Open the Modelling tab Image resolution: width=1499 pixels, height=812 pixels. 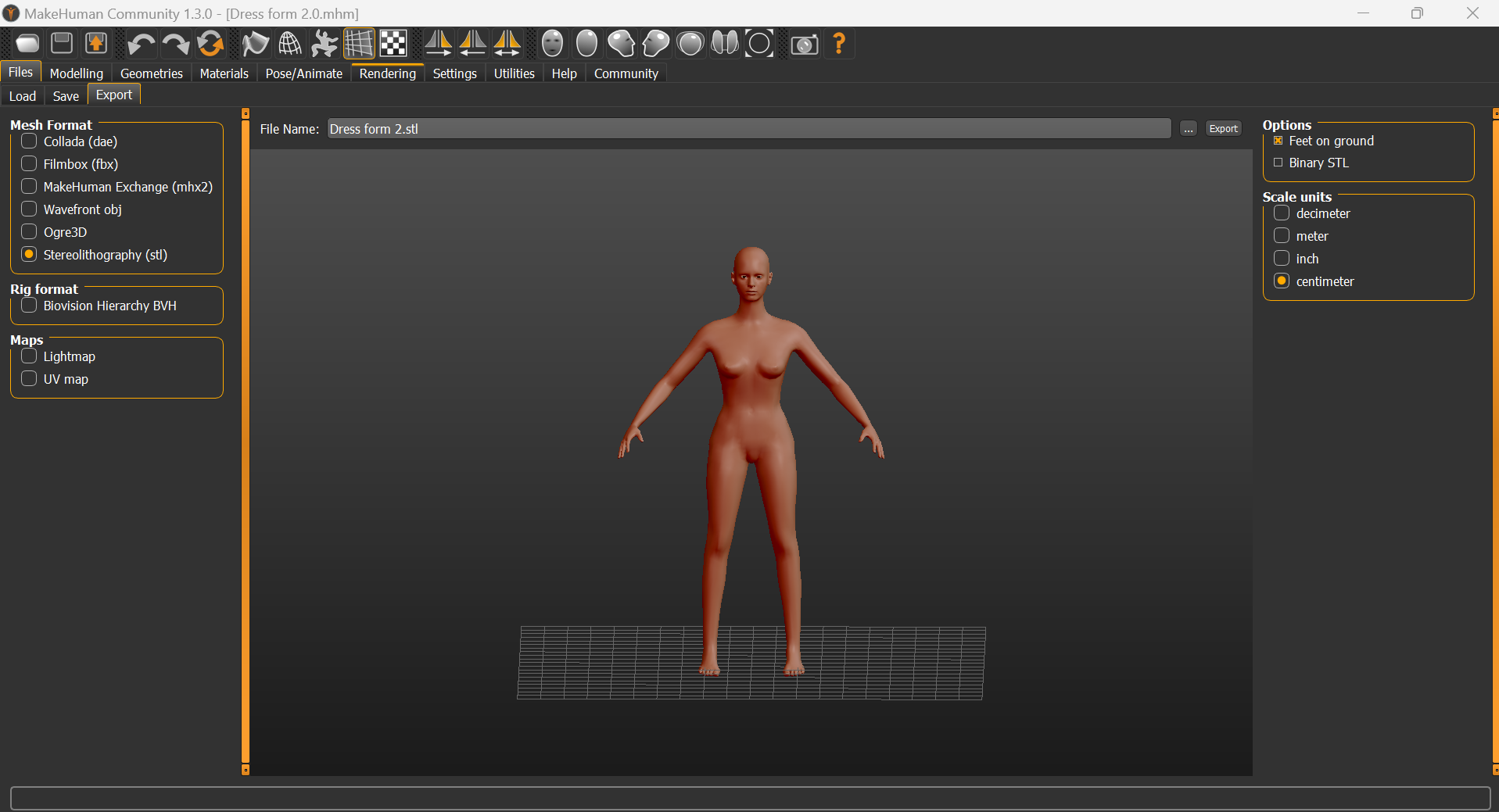tap(77, 73)
